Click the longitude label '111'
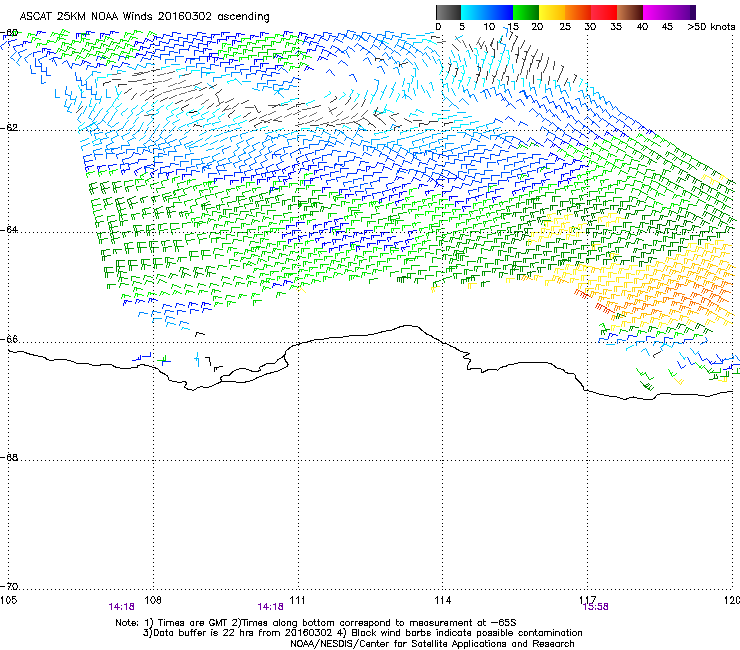The height and width of the screenshot is (650, 740). coord(297,600)
